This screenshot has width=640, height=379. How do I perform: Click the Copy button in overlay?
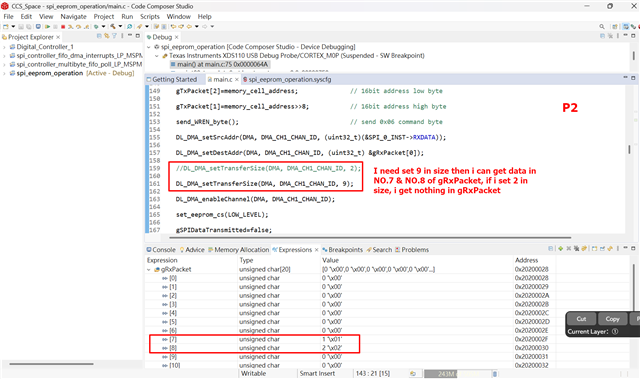click(612, 319)
